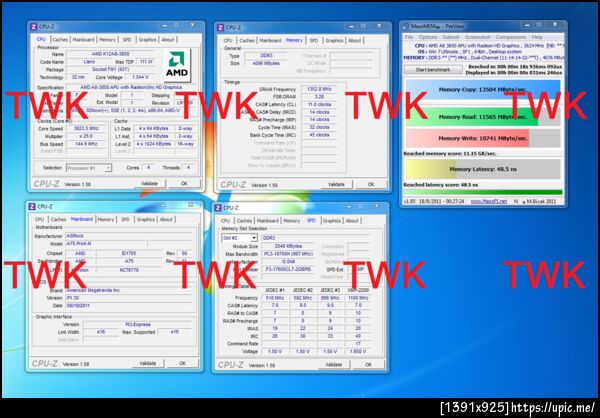Click the Manufacturer value ASRock
The height and width of the screenshot is (418, 600).
(x=129, y=236)
